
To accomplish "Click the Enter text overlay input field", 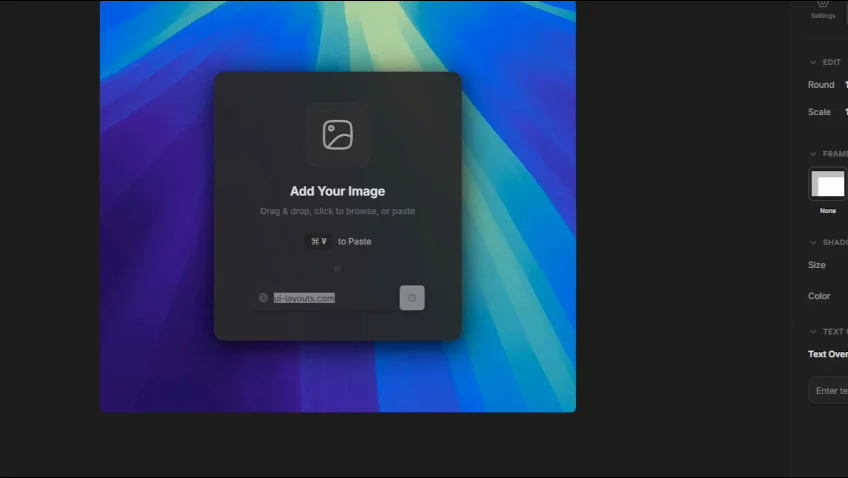I will pos(828,390).
